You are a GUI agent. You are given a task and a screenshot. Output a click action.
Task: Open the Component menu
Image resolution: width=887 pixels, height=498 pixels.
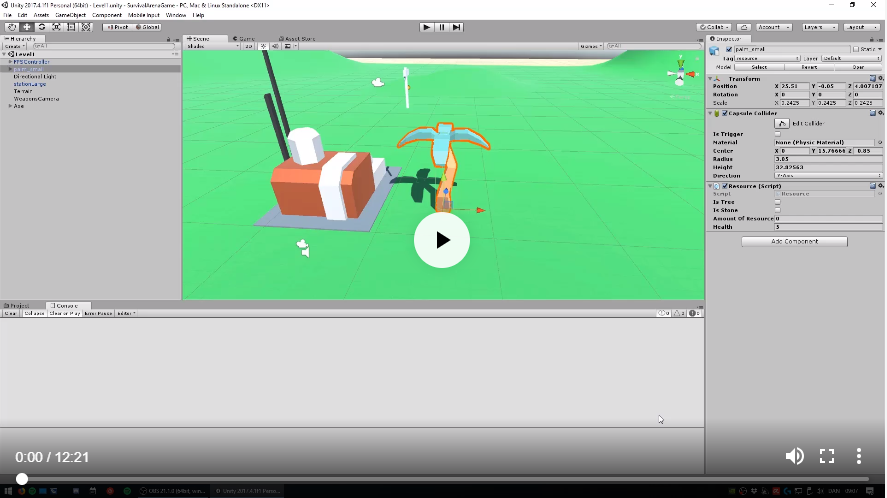click(x=106, y=15)
